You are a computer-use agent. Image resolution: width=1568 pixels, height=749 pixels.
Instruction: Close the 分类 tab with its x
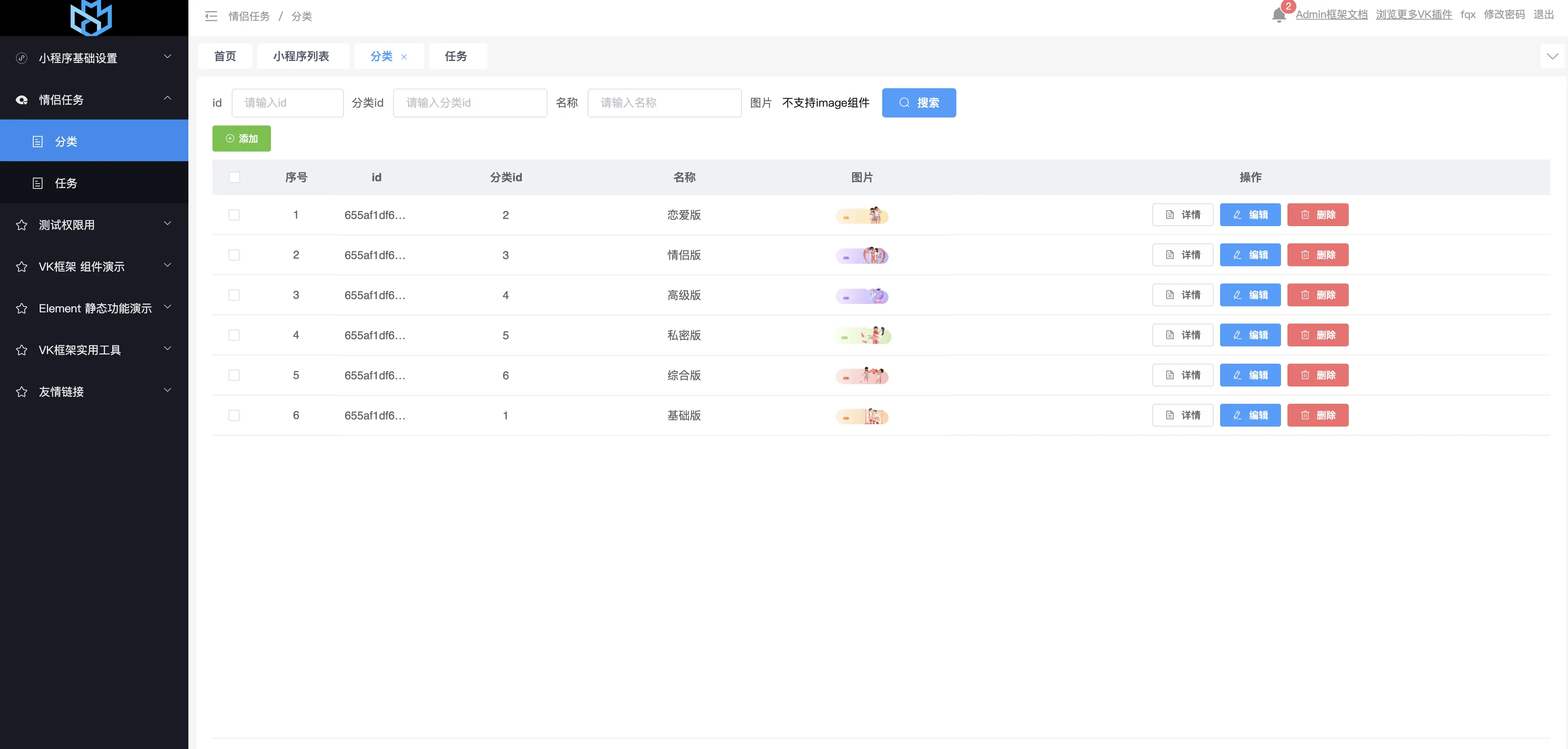(x=404, y=57)
